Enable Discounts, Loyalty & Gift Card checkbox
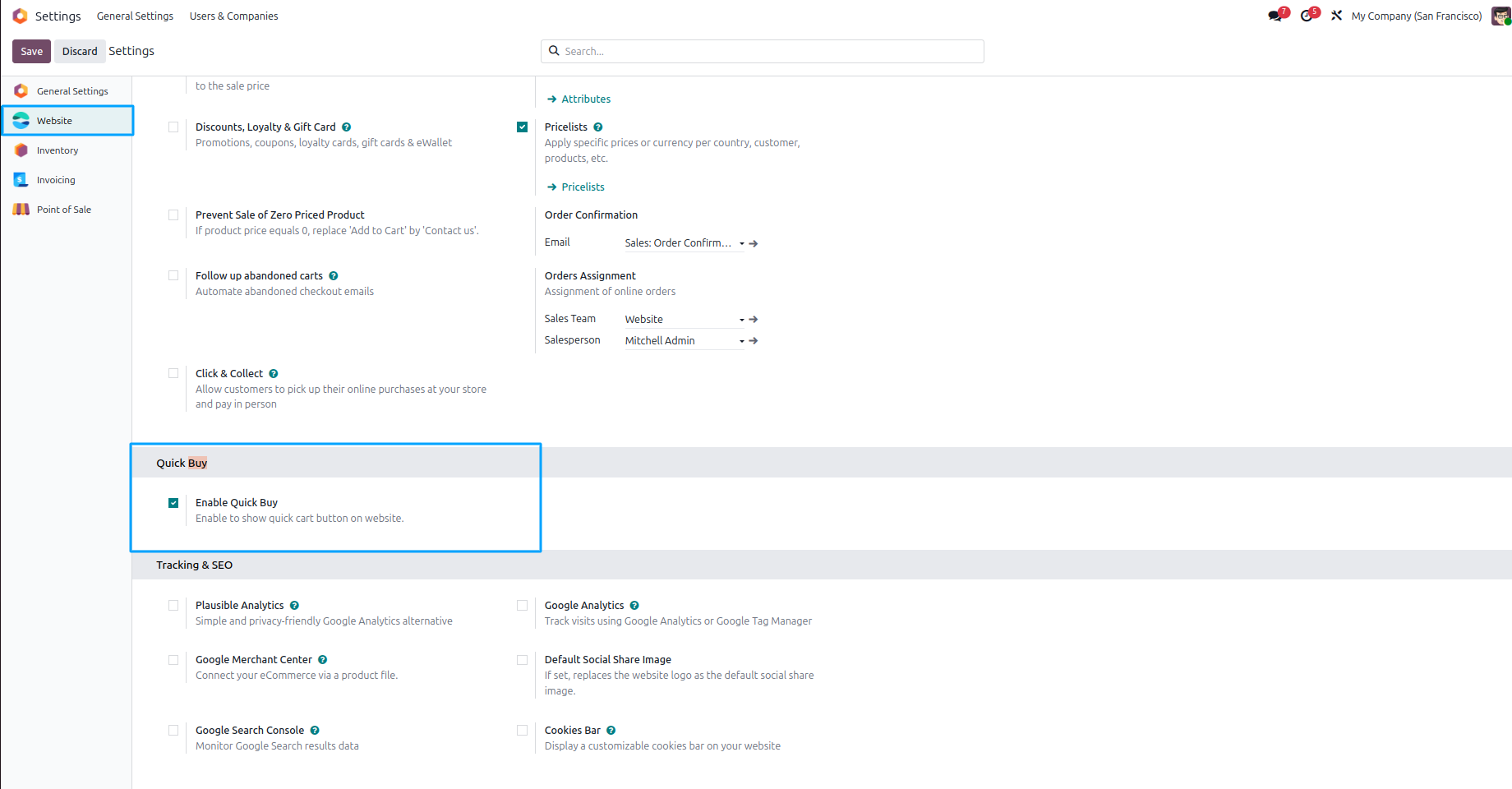1512x789 pixels. click(x=173, y=127)
